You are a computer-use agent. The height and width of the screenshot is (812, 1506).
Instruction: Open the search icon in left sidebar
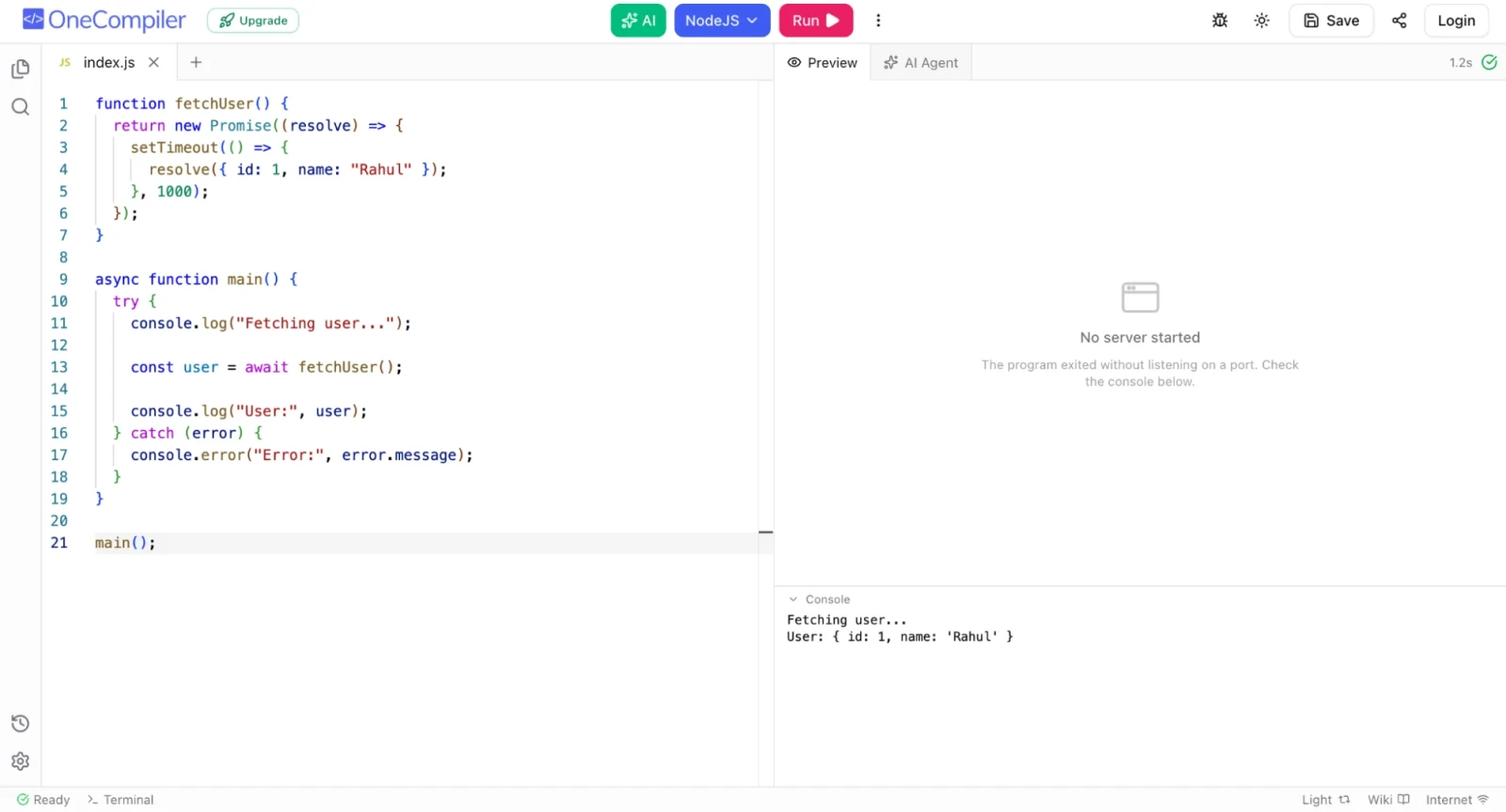click(20, 106)
